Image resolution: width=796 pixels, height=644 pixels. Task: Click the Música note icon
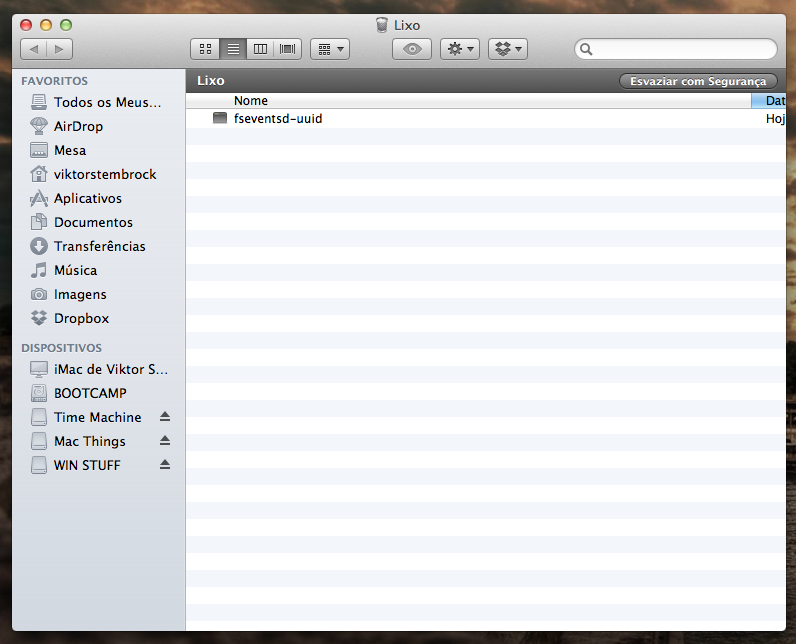pos(39,270)
